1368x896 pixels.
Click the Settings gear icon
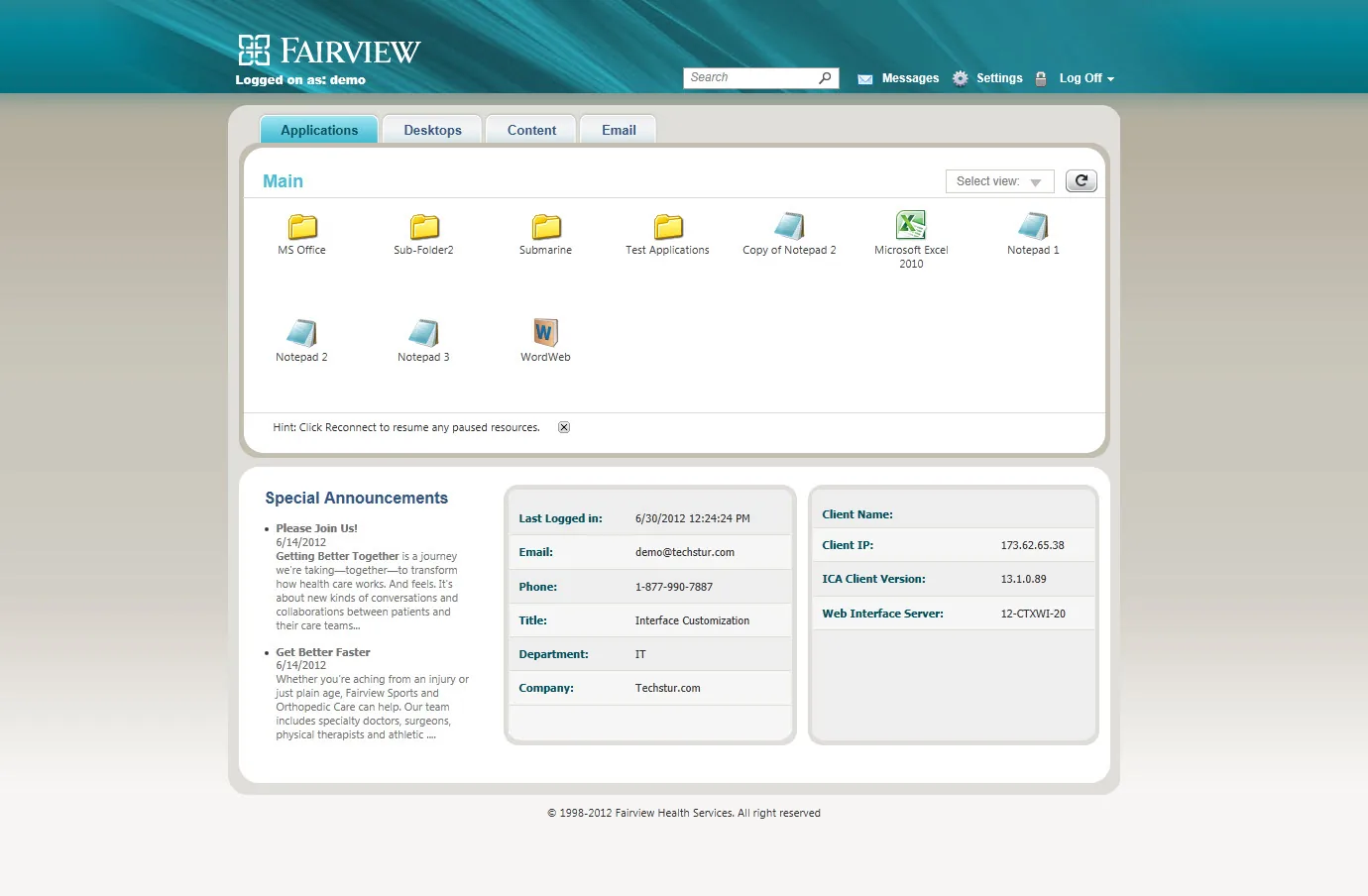(960, 78)
